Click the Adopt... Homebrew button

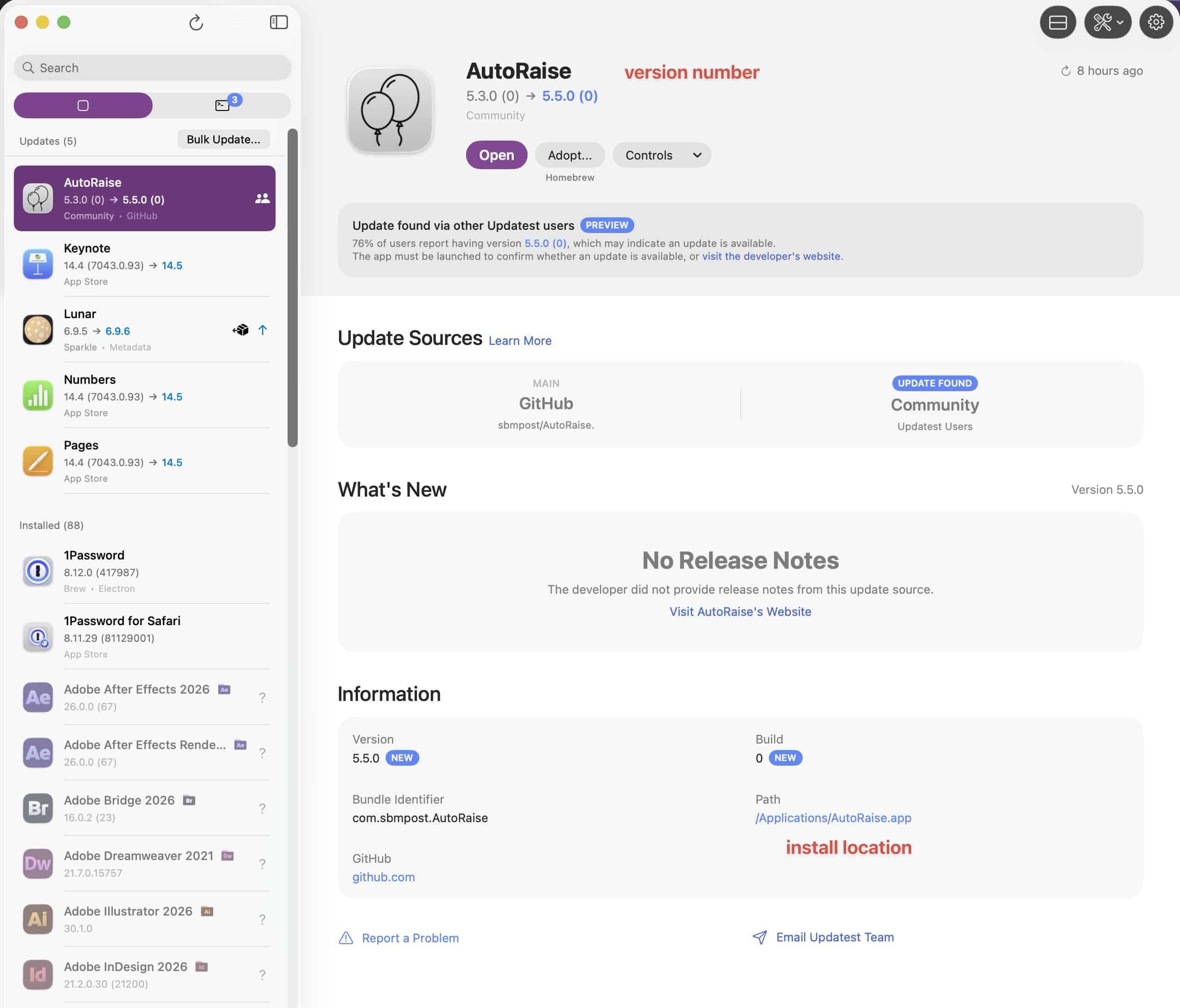coord(570,155)
